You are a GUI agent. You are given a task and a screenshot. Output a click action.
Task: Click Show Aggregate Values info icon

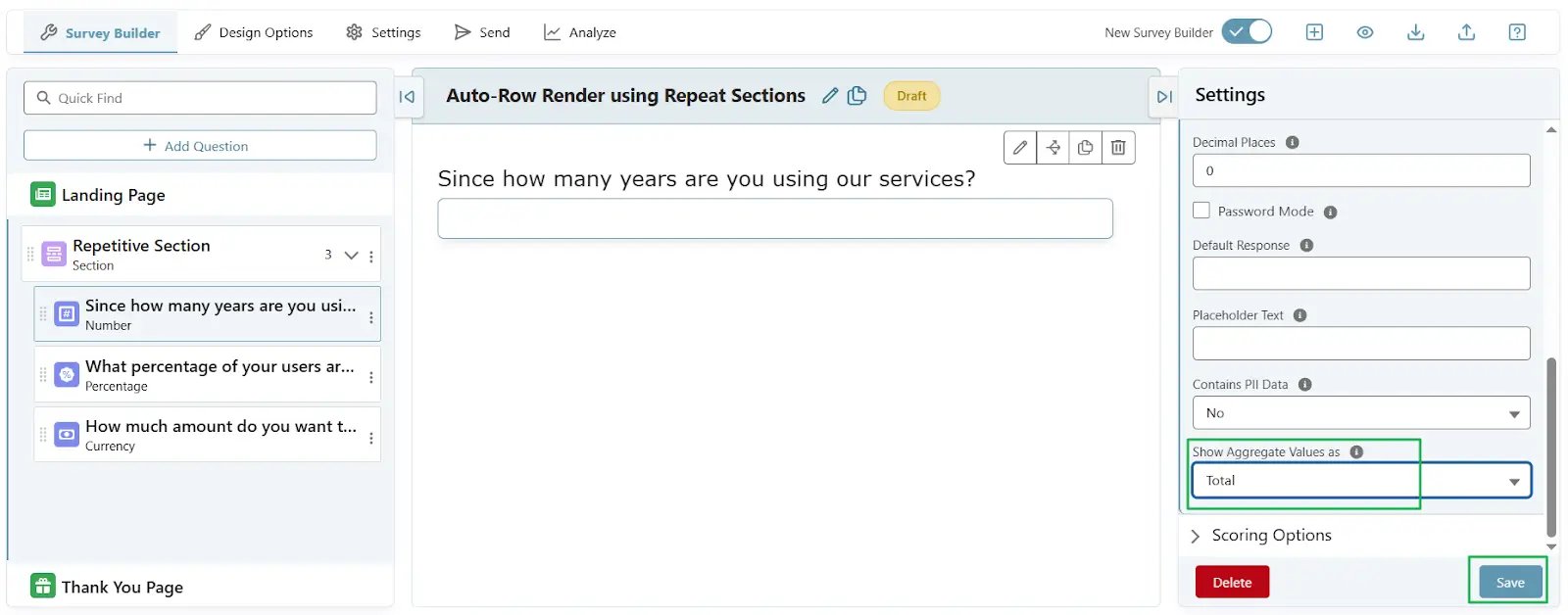pyautogui.click(x=1356, y=451)
